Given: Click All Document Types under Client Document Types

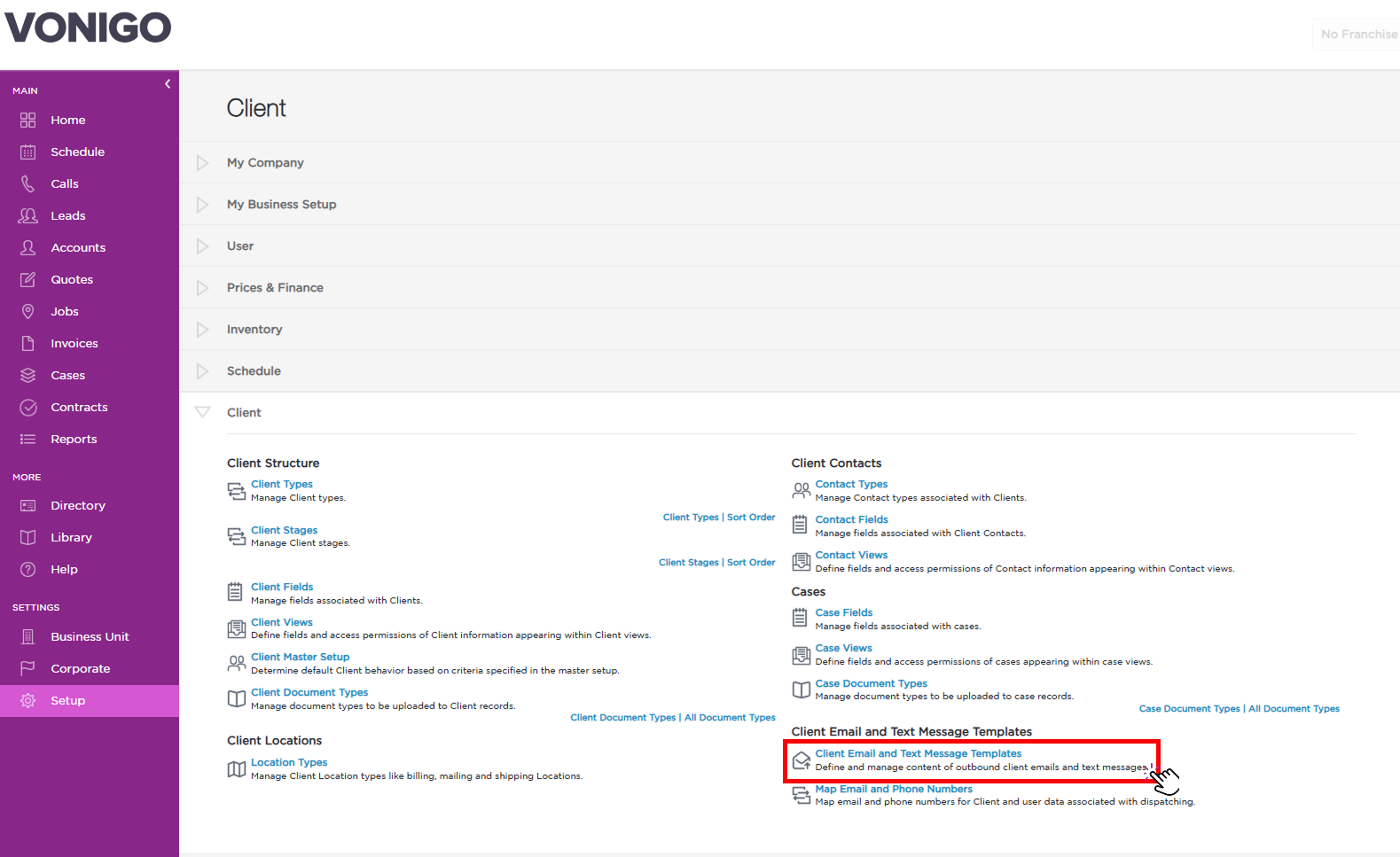Looking at the screenshot, I should tap(730, 718).
